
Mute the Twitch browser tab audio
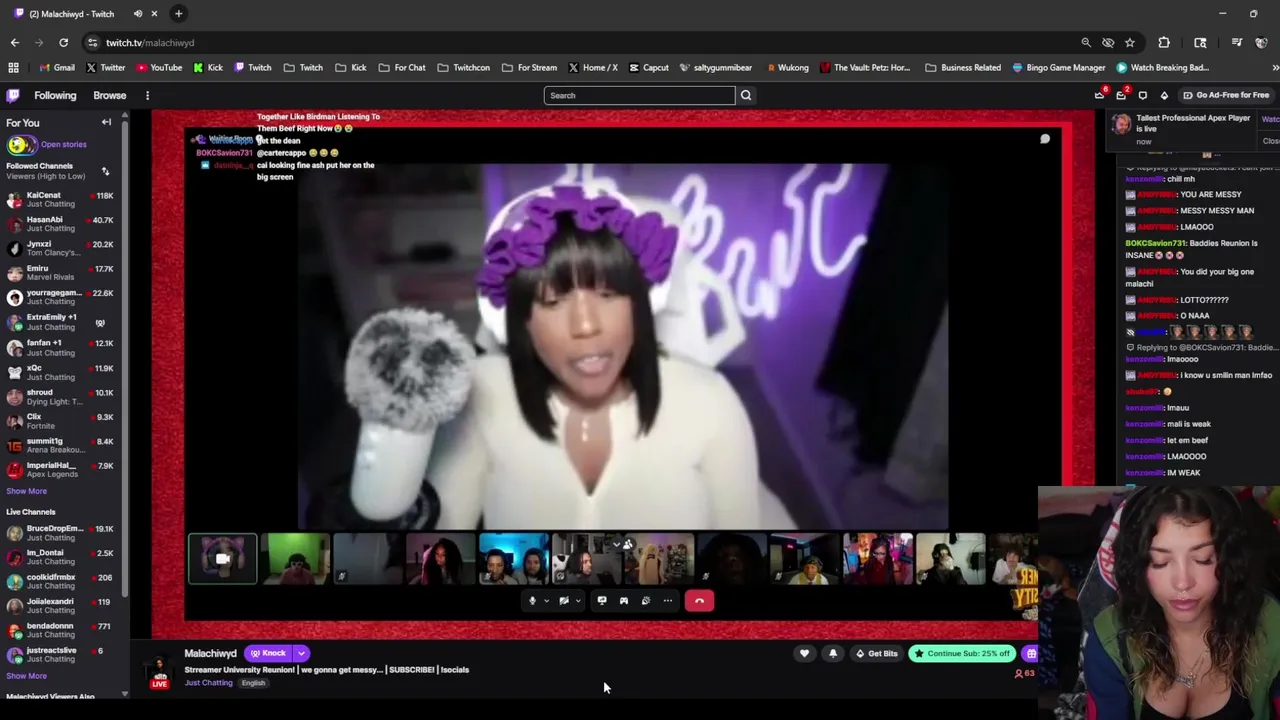pos(138,14)
